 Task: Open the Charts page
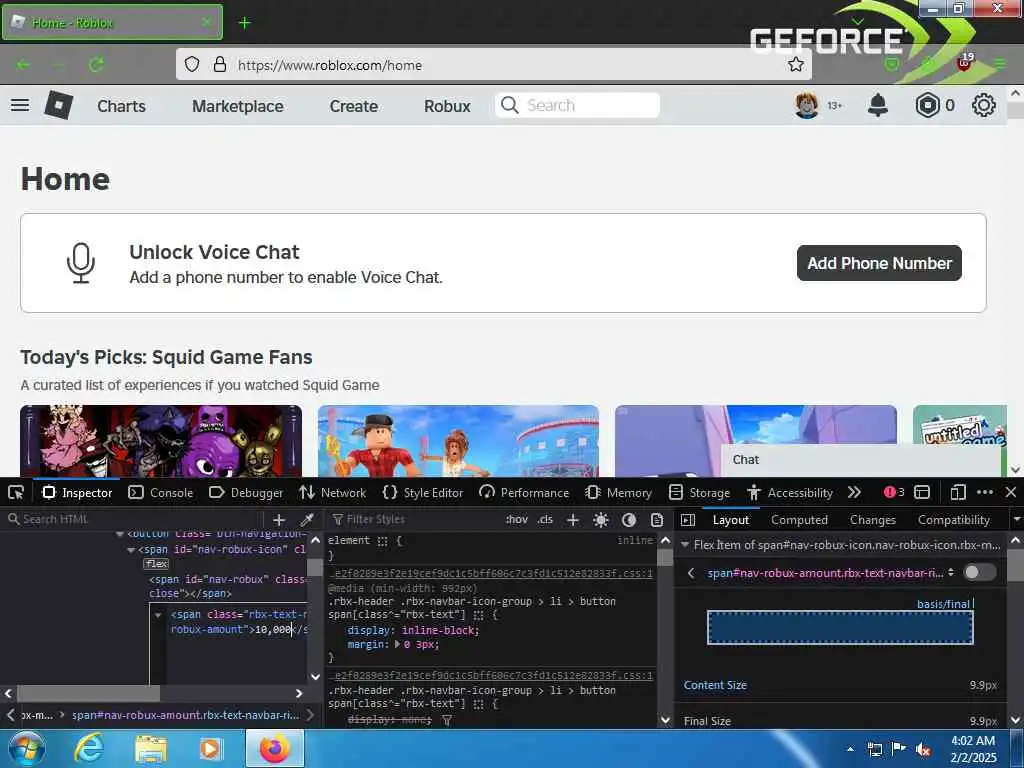(x=121, y=106)
